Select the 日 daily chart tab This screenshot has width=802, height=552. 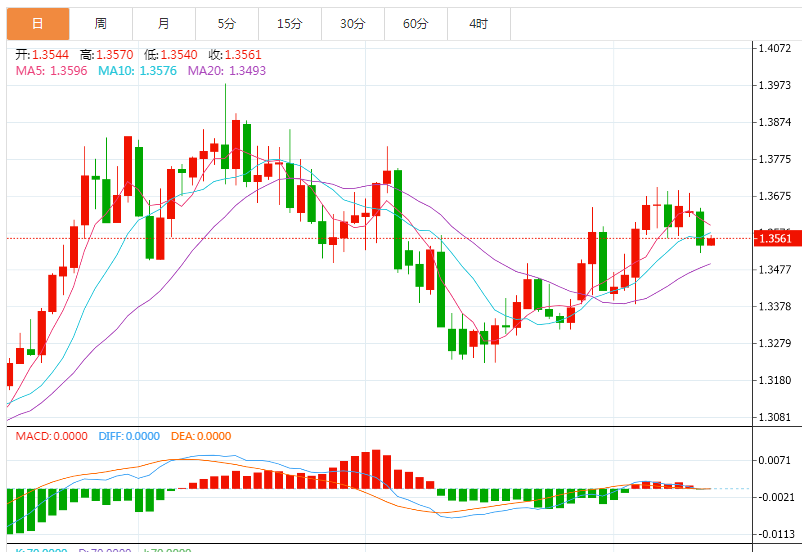tap(38, 24)
